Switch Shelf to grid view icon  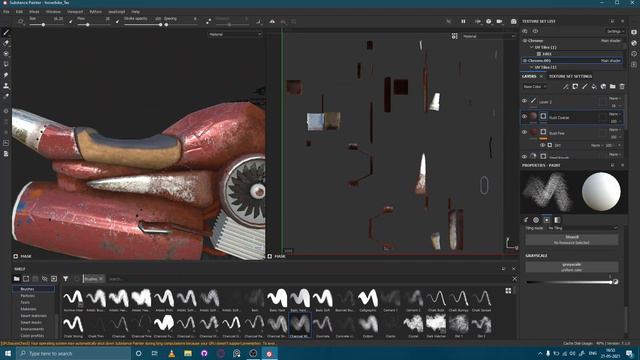(x=508, y=291)
